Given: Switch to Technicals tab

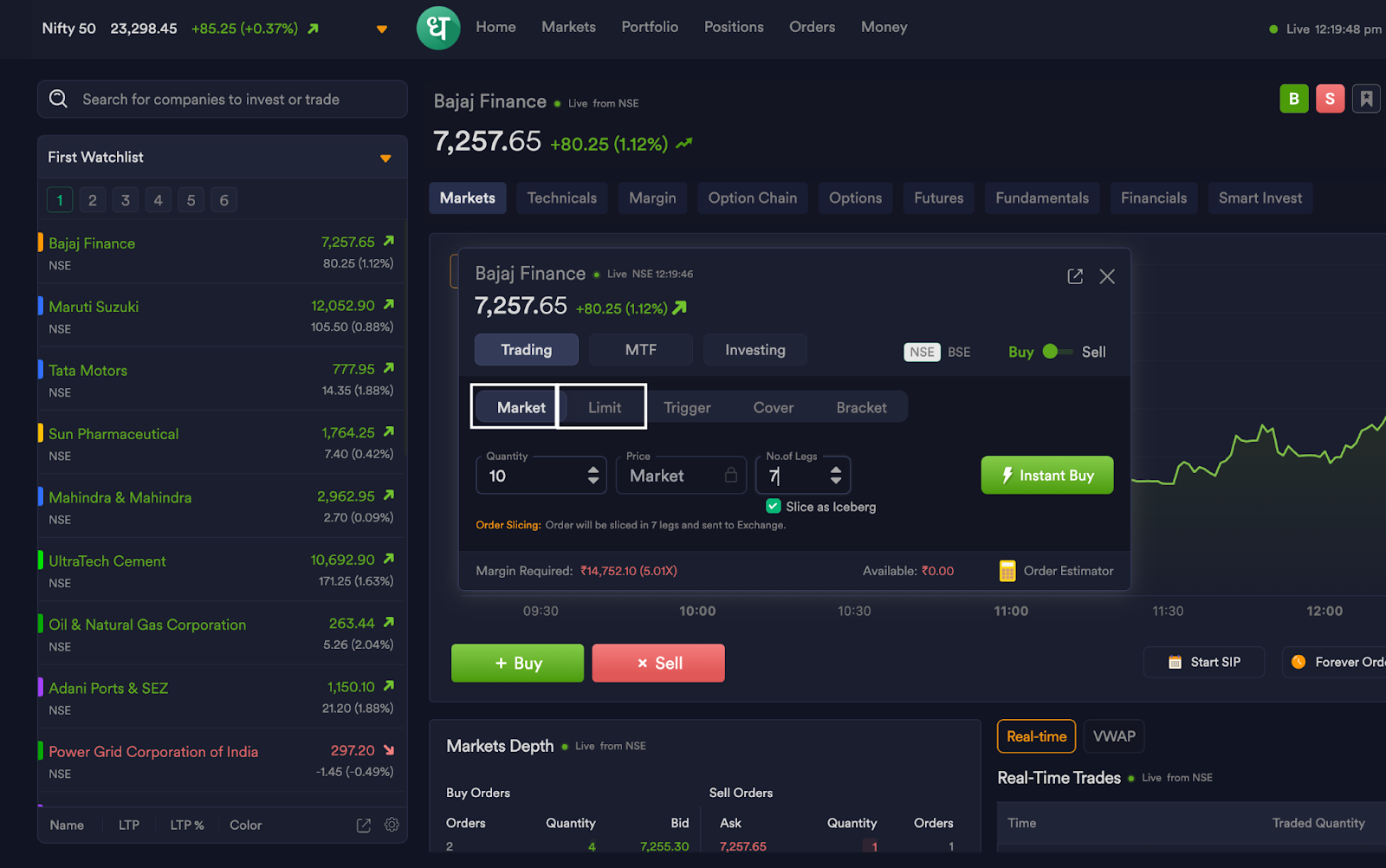Looking at the screenshot, I should [562, 198].
